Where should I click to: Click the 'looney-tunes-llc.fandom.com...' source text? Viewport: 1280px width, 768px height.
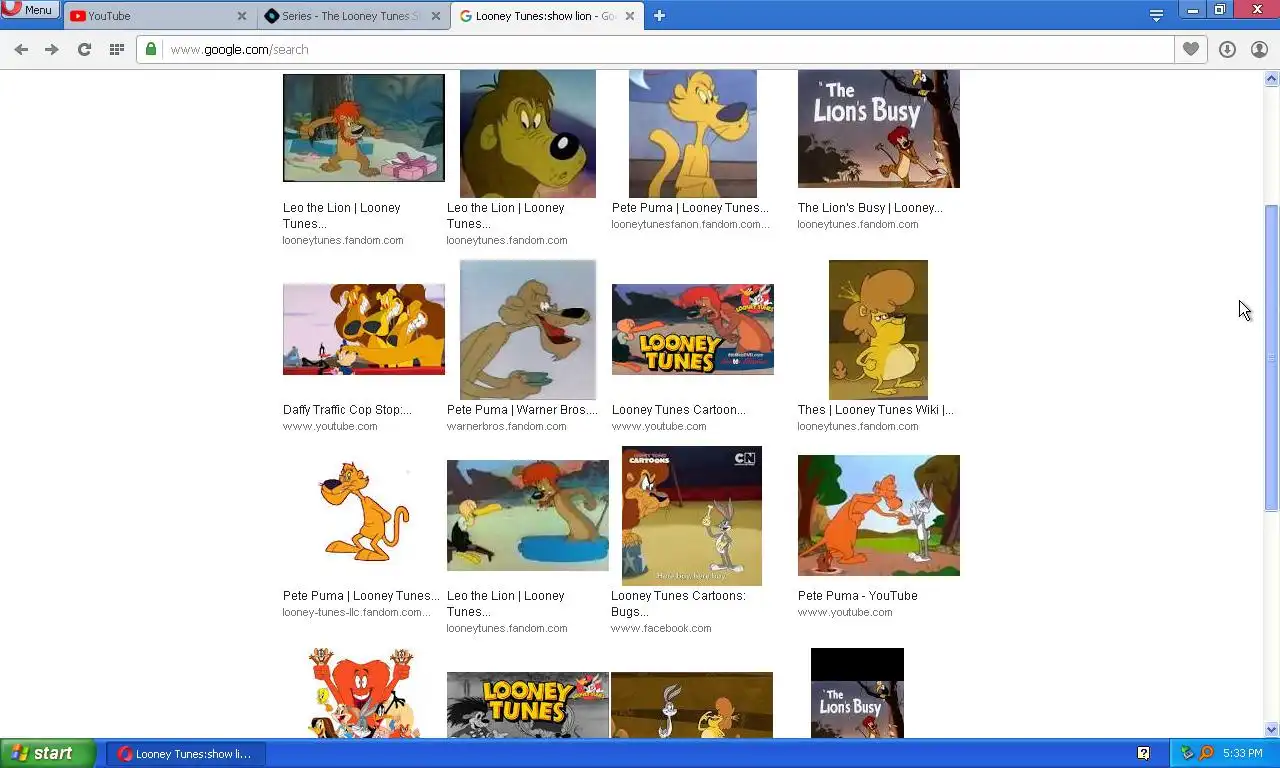point(356,612)
